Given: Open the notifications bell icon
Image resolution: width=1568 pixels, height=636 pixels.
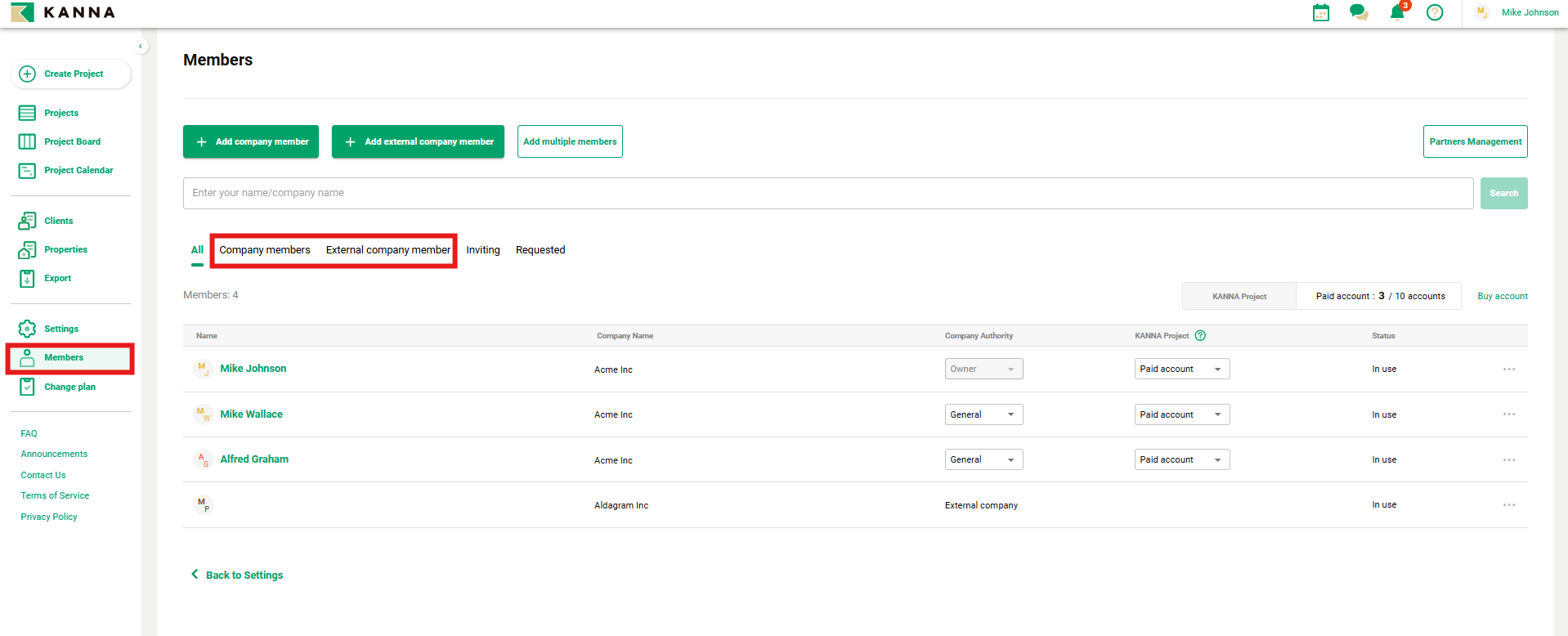Looking at the screenshot, I should point(1397,12).
